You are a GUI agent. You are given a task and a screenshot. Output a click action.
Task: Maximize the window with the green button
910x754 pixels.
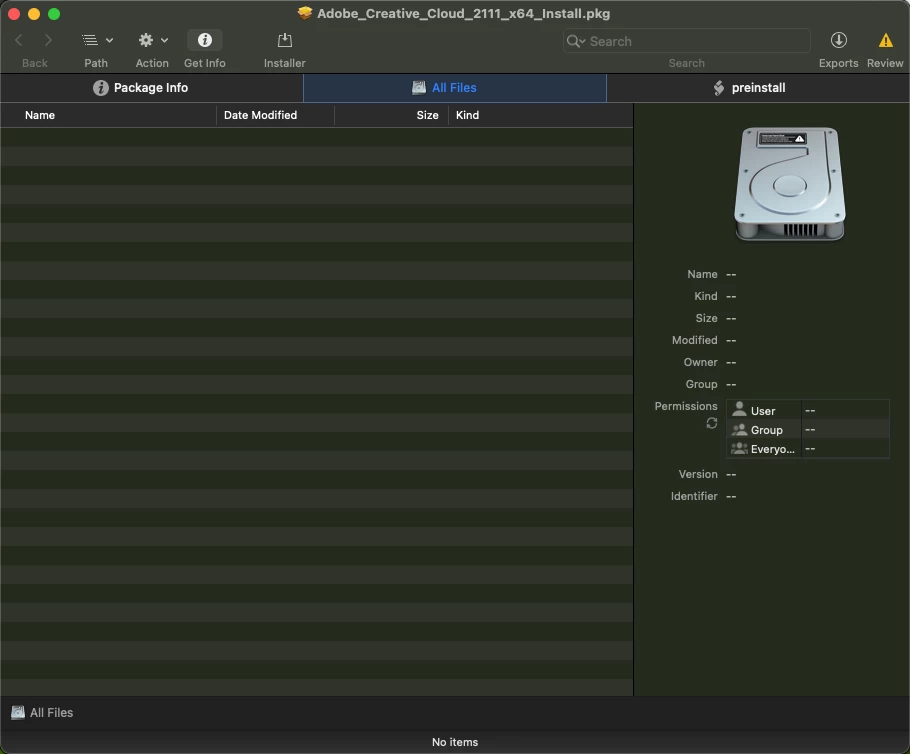click(54, 14)
